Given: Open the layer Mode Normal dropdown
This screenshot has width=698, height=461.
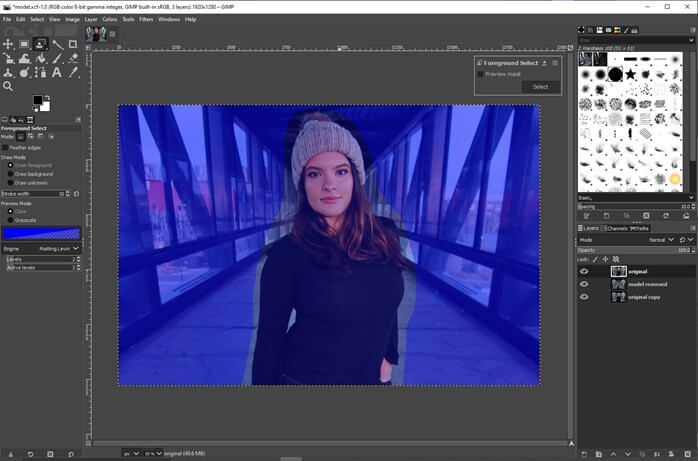Looking at the screenshot, I should 661,240.
